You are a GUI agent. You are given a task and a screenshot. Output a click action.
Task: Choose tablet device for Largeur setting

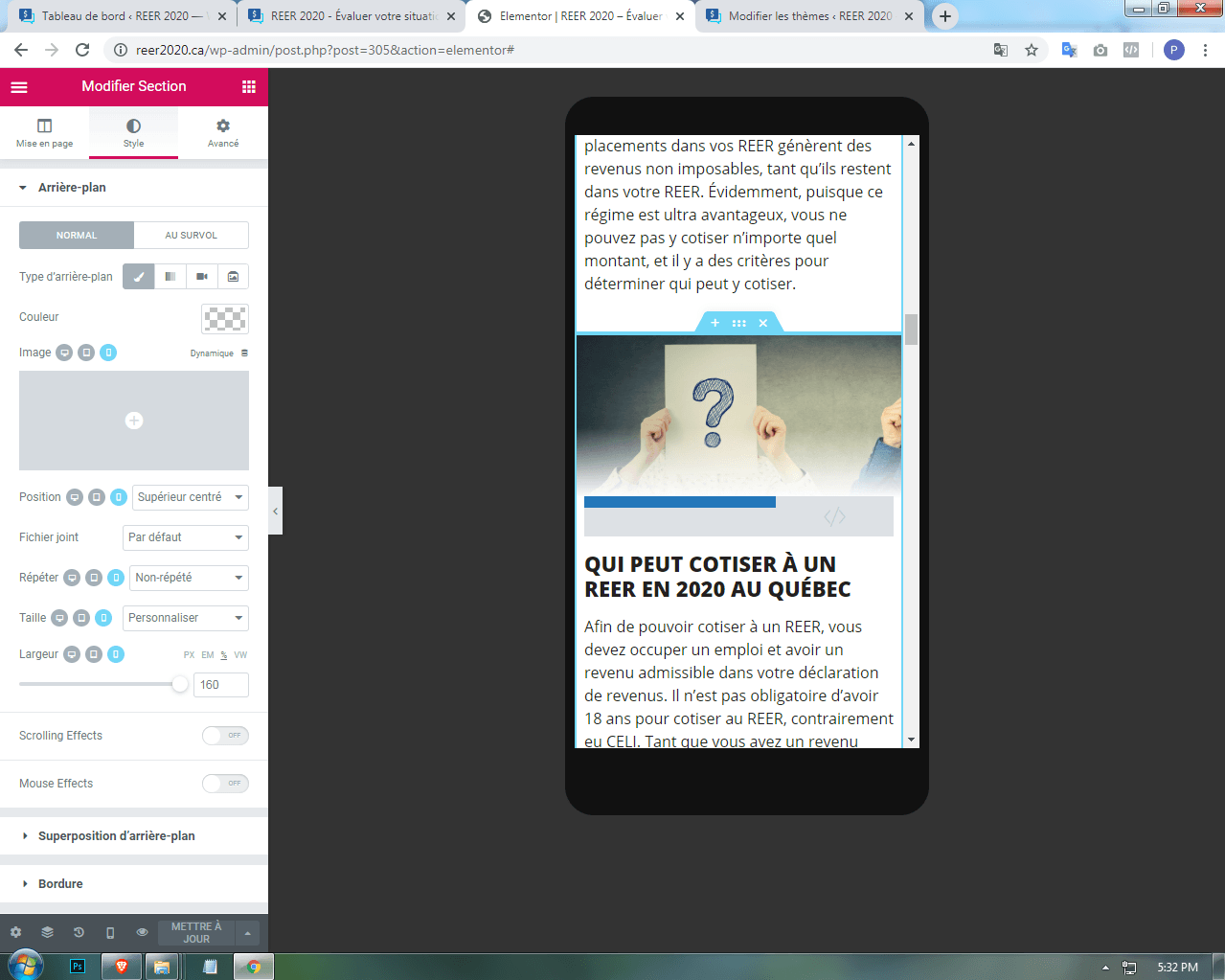94,654
